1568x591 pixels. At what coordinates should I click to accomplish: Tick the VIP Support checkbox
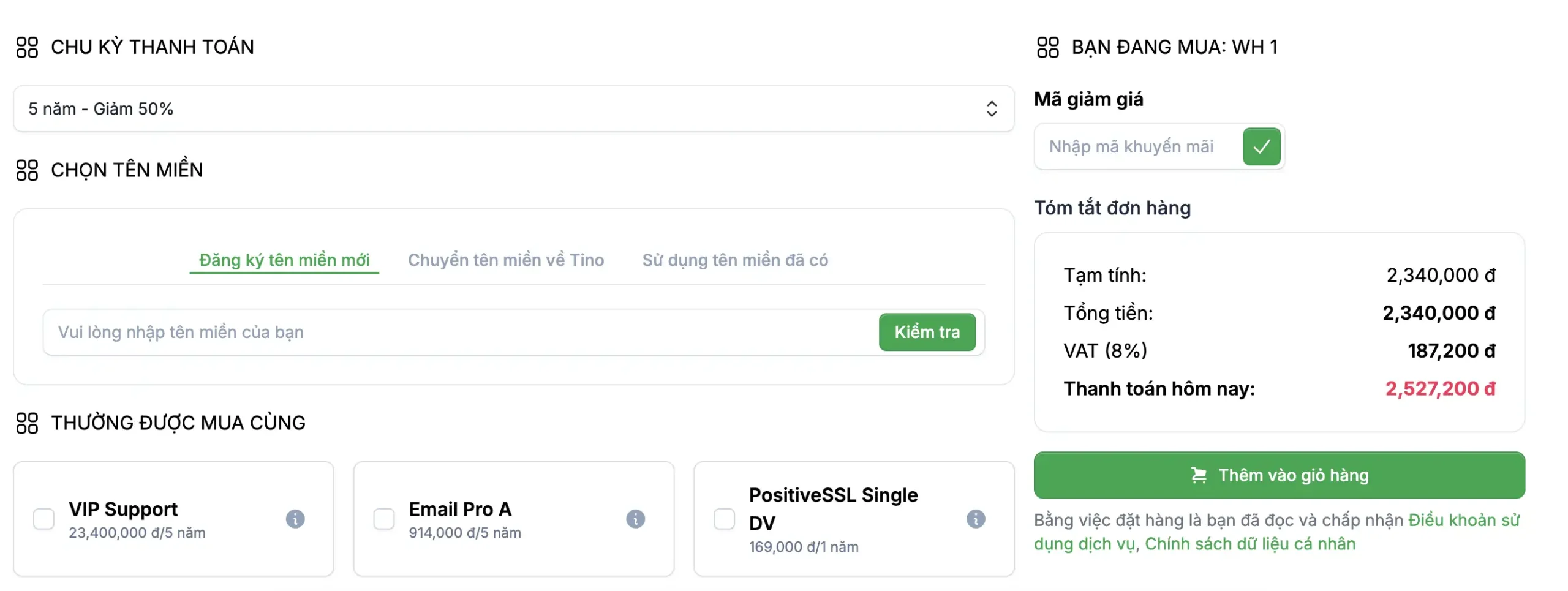pyautogui.click(x=43, y=519)
